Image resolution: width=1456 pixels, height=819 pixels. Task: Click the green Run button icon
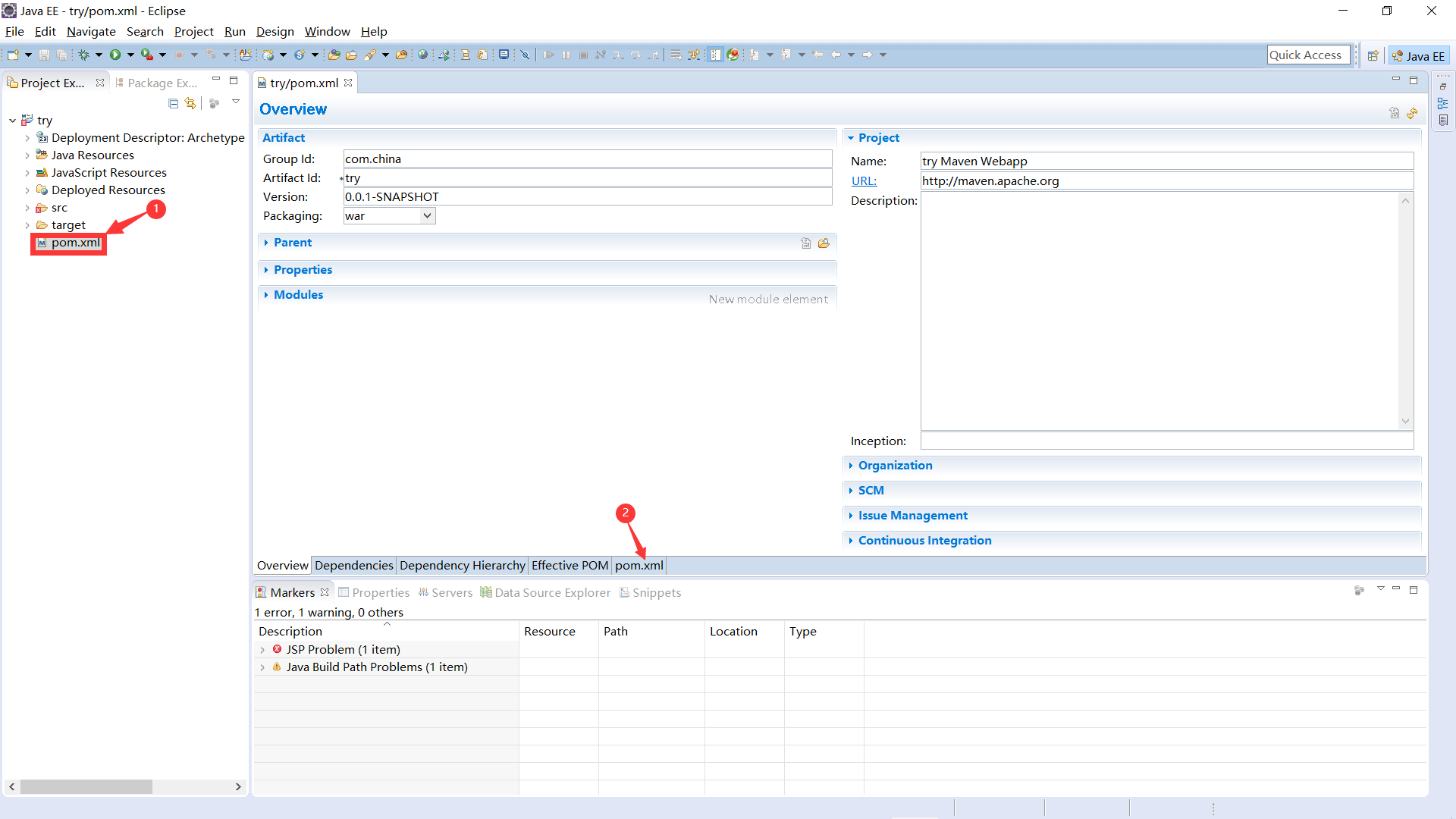click(x=115, y=55)
